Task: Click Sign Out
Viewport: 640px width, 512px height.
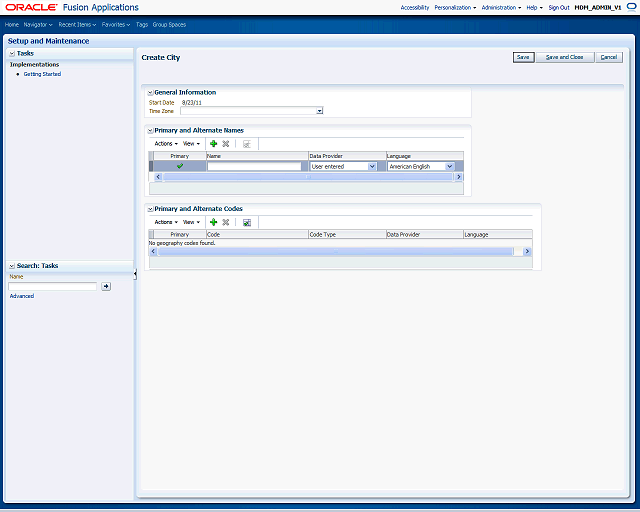Action: point(559,7)
